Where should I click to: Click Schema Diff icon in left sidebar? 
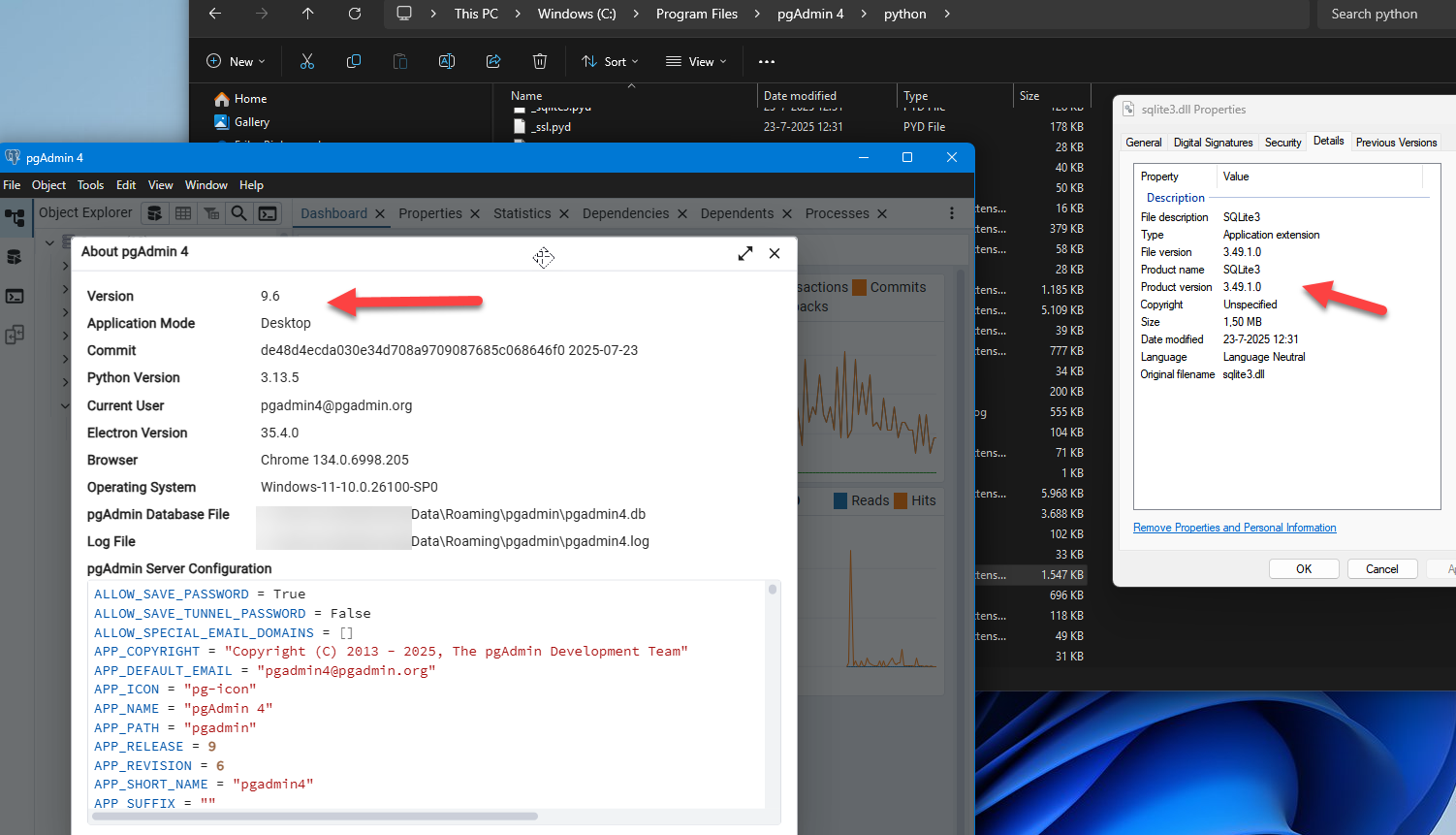[15, 336]
